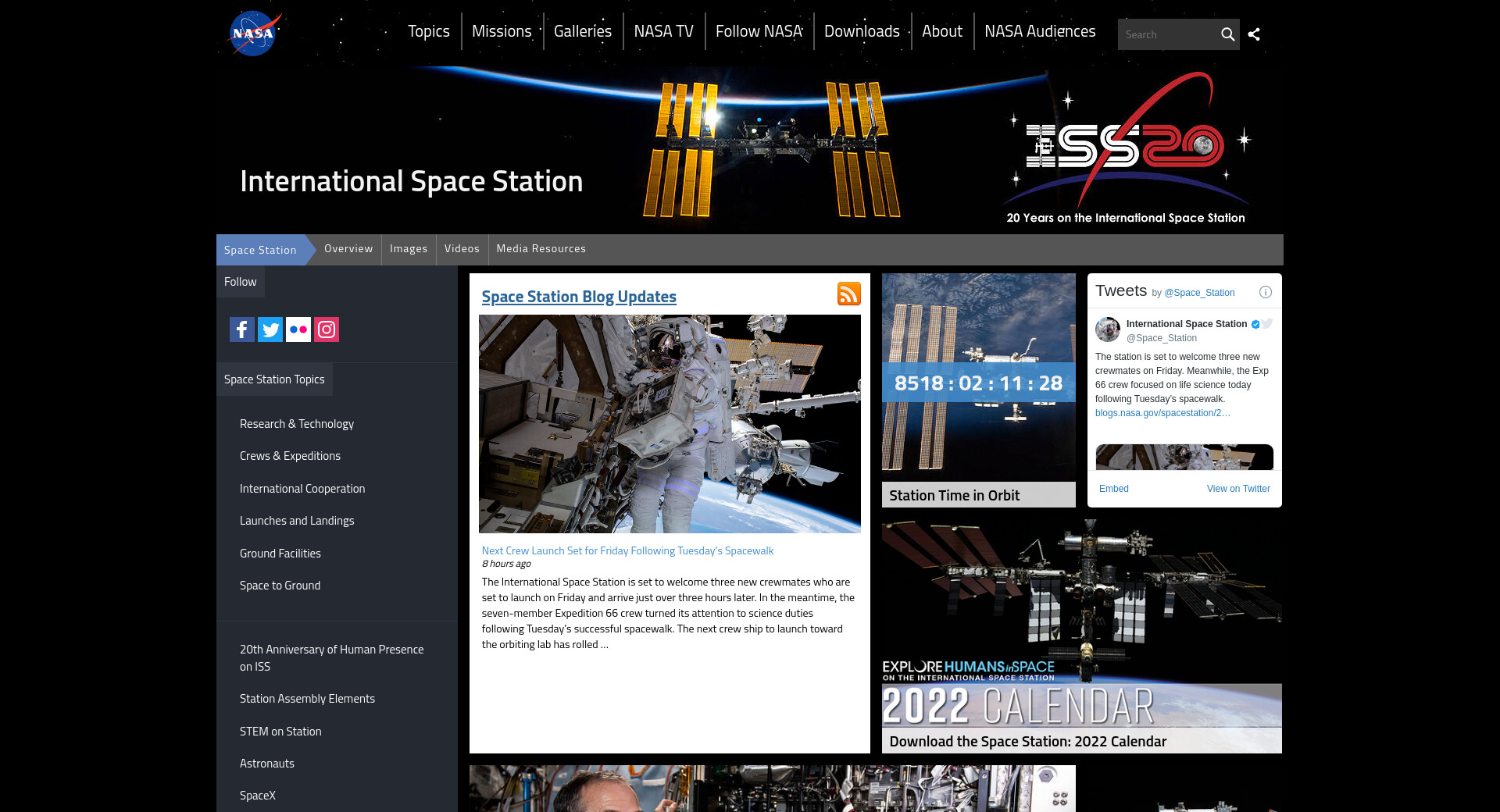Open Research & Technology topic
The image size is (1500, 812).
(297, 424)
